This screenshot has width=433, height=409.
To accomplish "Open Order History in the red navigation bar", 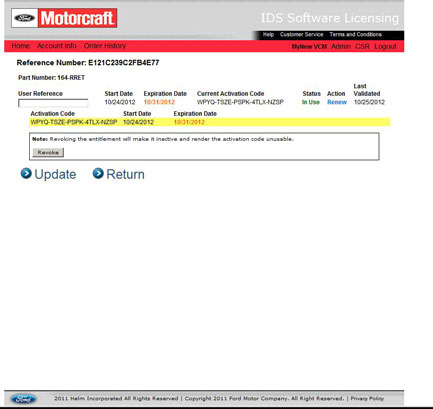I will 105,46.
